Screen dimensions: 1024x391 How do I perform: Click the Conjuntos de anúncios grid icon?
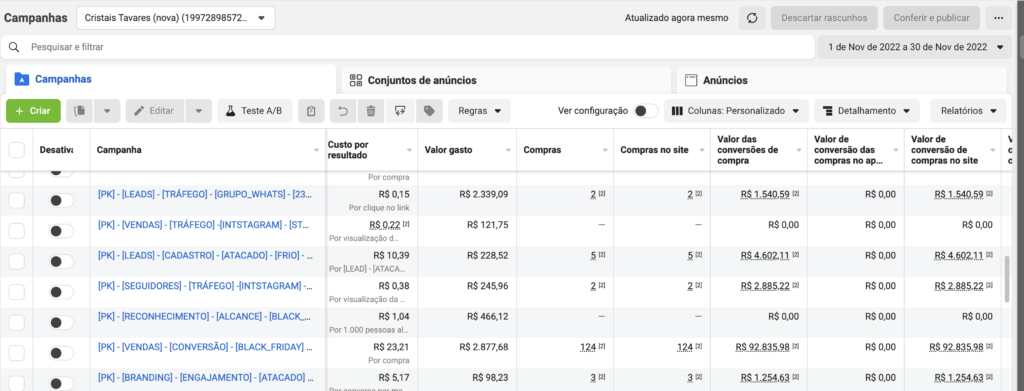(x=356, y=80)
